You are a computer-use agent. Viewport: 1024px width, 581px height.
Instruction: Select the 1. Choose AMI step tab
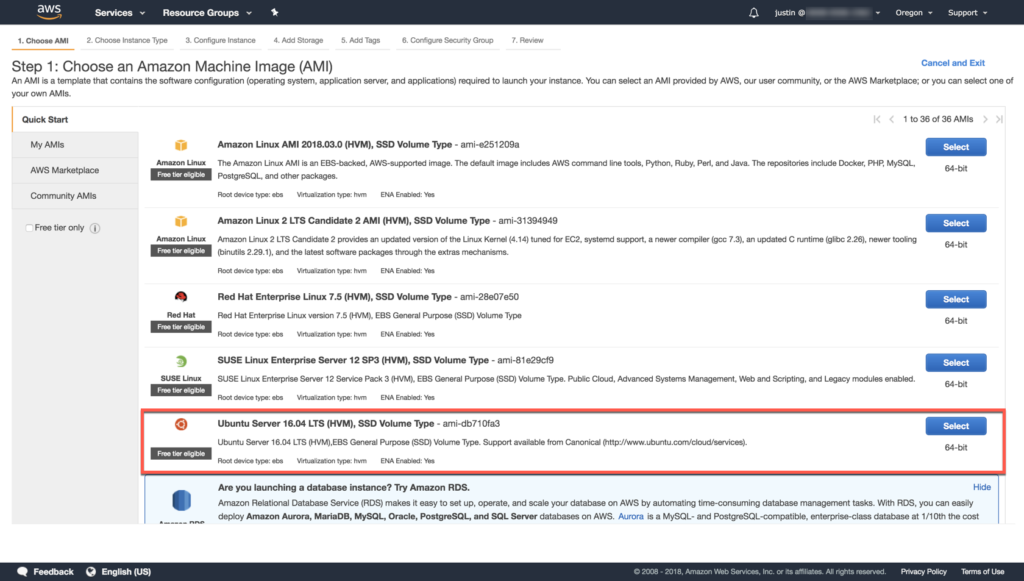click(43, 40)
